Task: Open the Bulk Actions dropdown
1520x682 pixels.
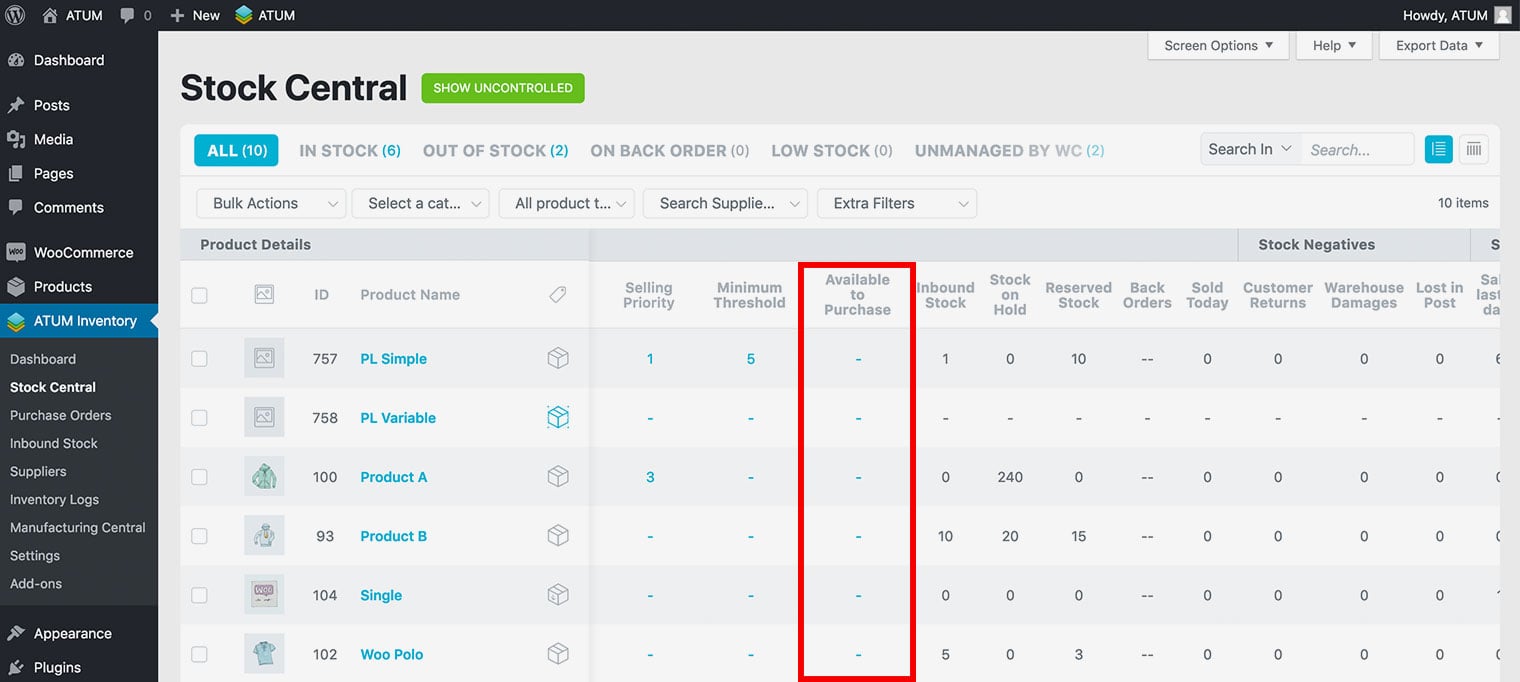Action: [271, 203]
